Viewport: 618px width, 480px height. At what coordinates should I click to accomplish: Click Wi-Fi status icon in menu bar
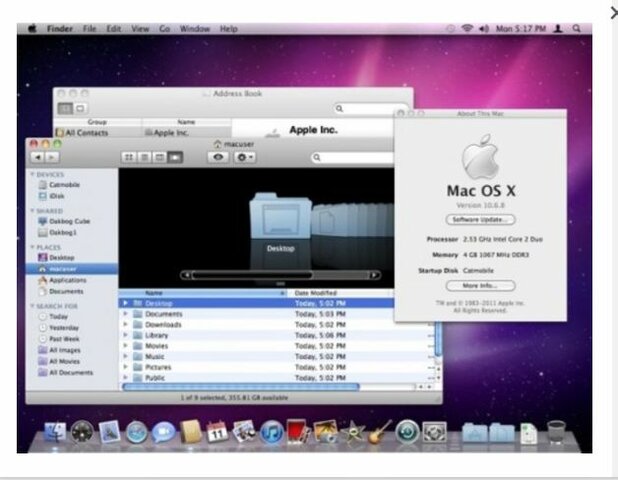(467, 28)
